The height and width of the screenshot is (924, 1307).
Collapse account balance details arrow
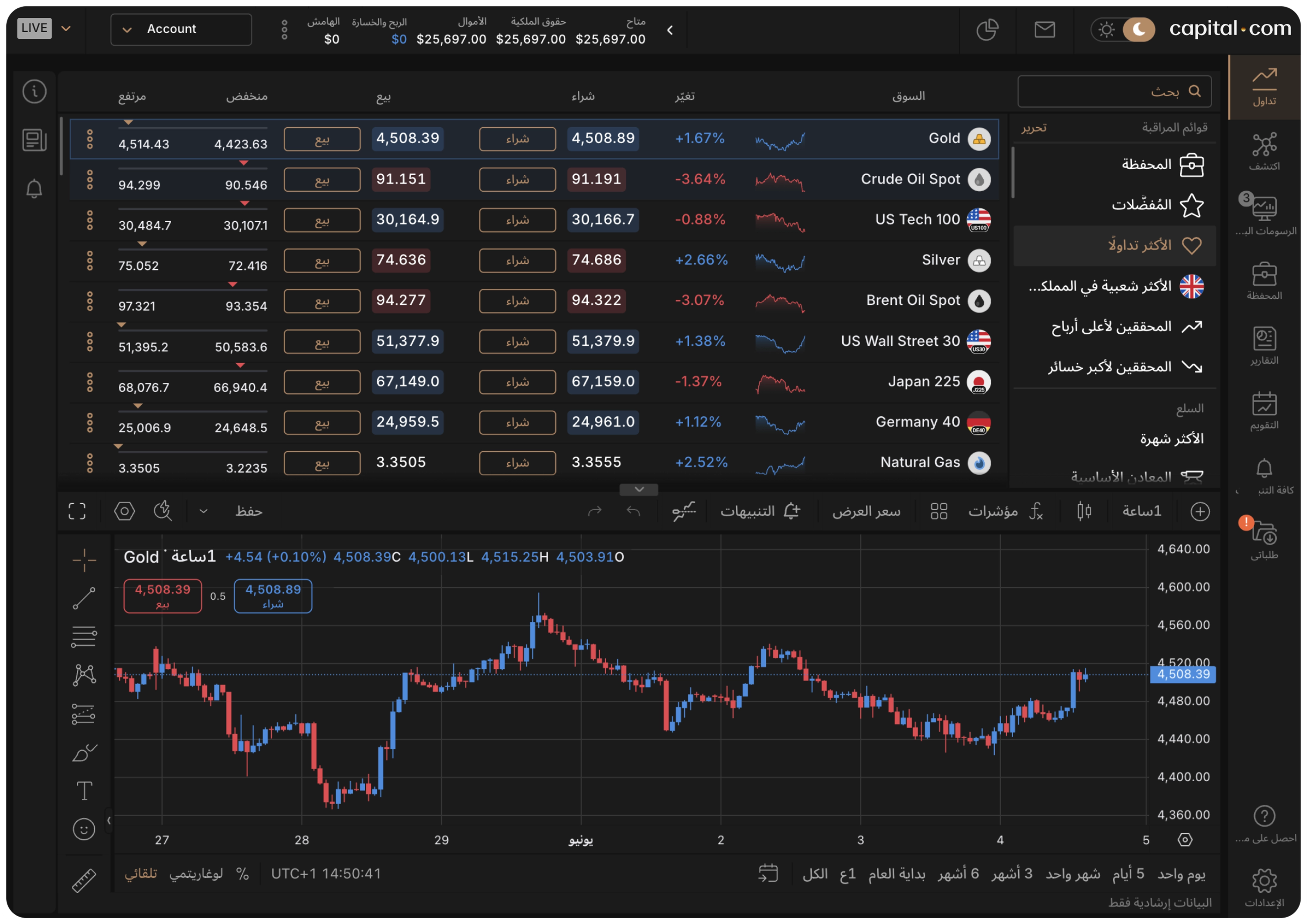(x=670, y=30)
